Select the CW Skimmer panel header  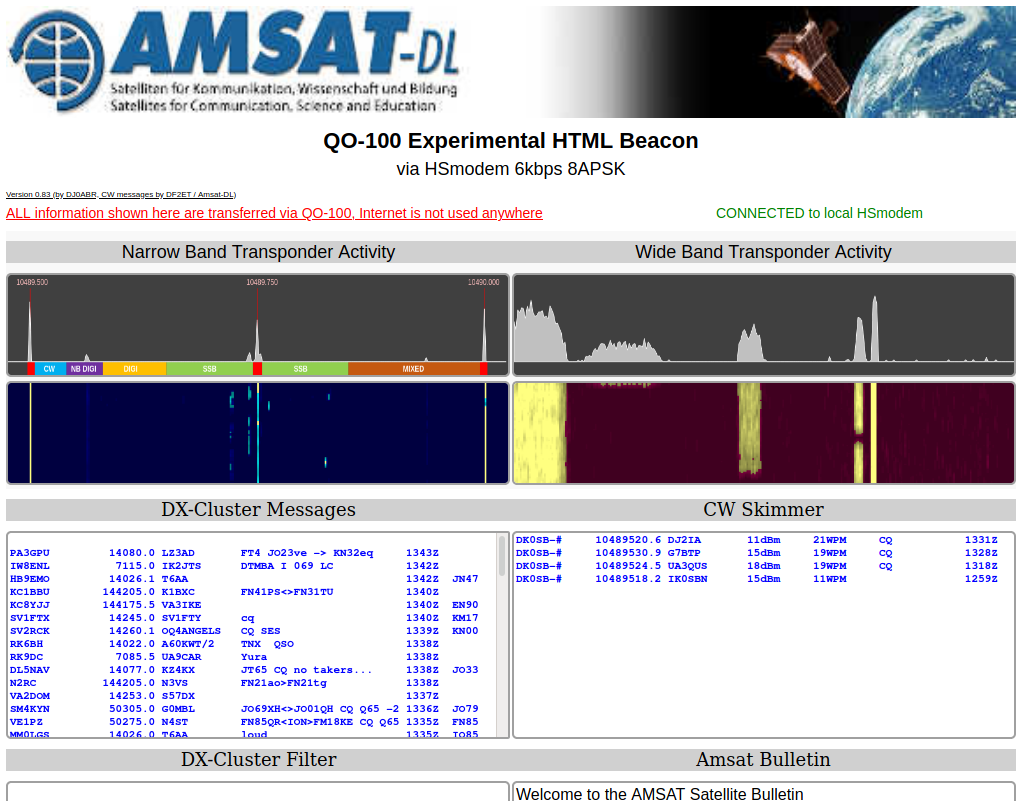[x=763, y=510]
